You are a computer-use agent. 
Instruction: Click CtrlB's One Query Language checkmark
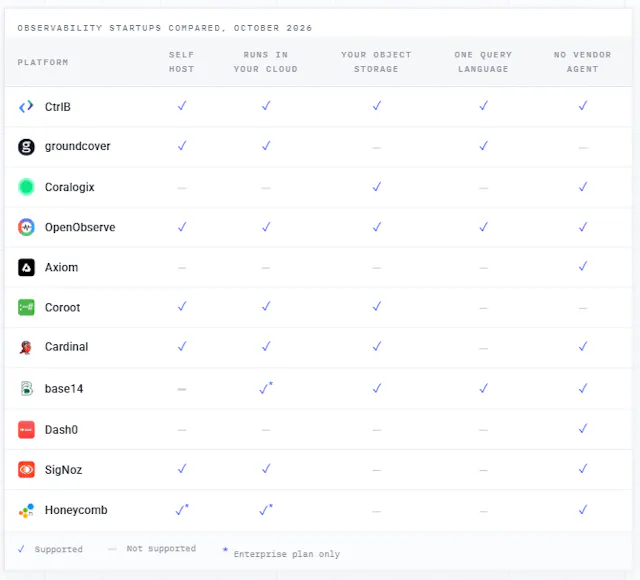point(484,106)
